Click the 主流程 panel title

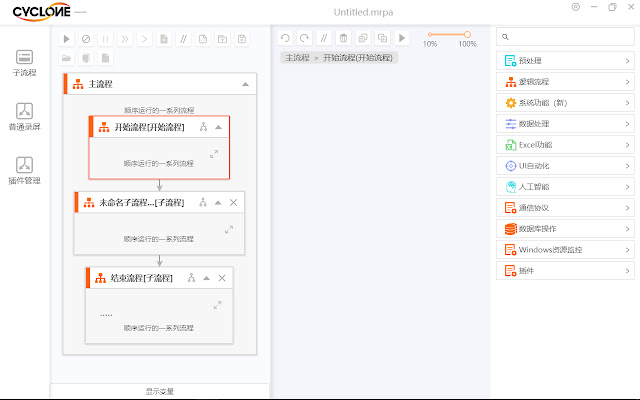coord(100,84)
